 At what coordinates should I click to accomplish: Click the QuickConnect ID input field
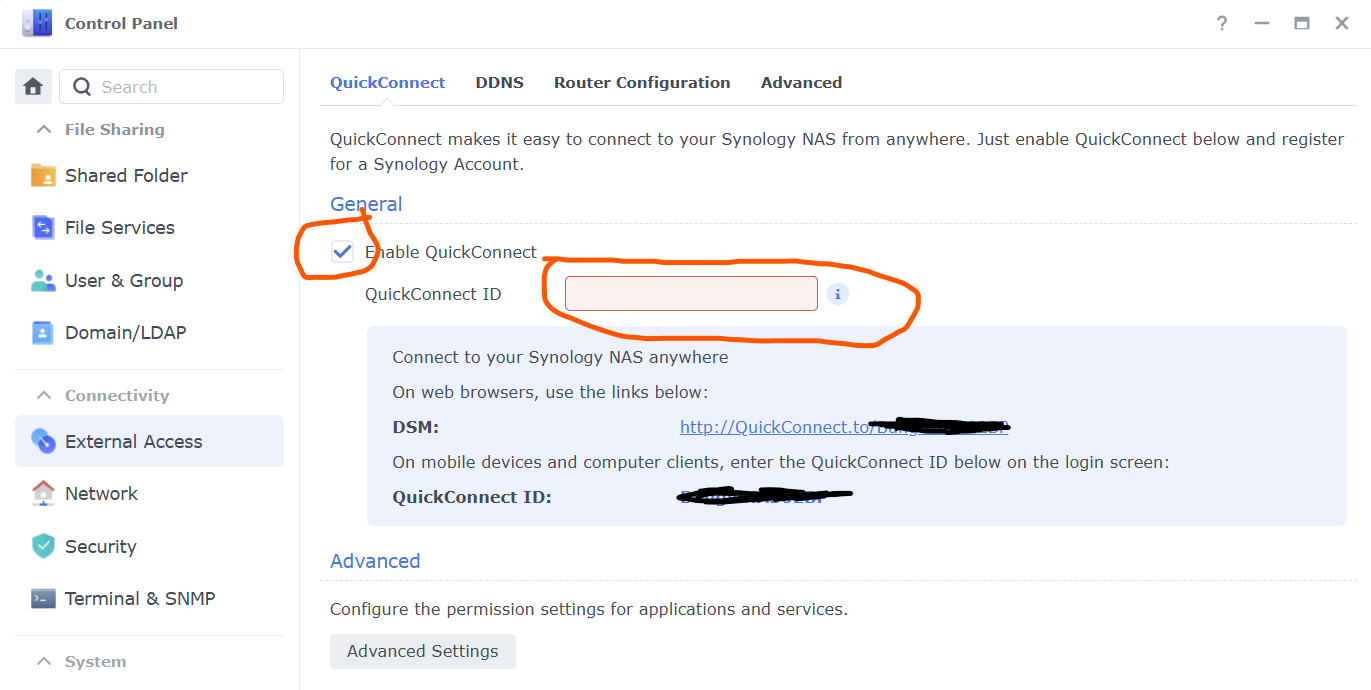pos(691,294)
